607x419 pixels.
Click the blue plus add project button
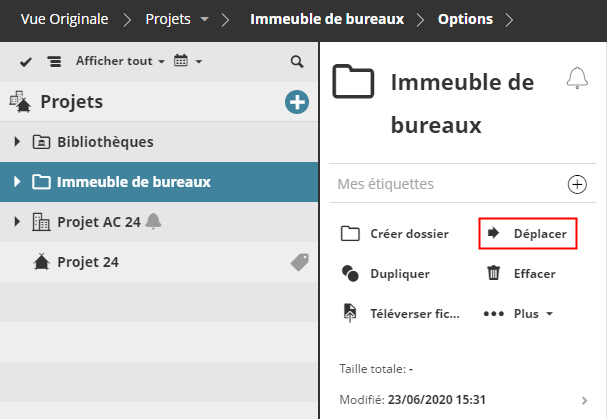pyautogui.click(x=296, y=101)
